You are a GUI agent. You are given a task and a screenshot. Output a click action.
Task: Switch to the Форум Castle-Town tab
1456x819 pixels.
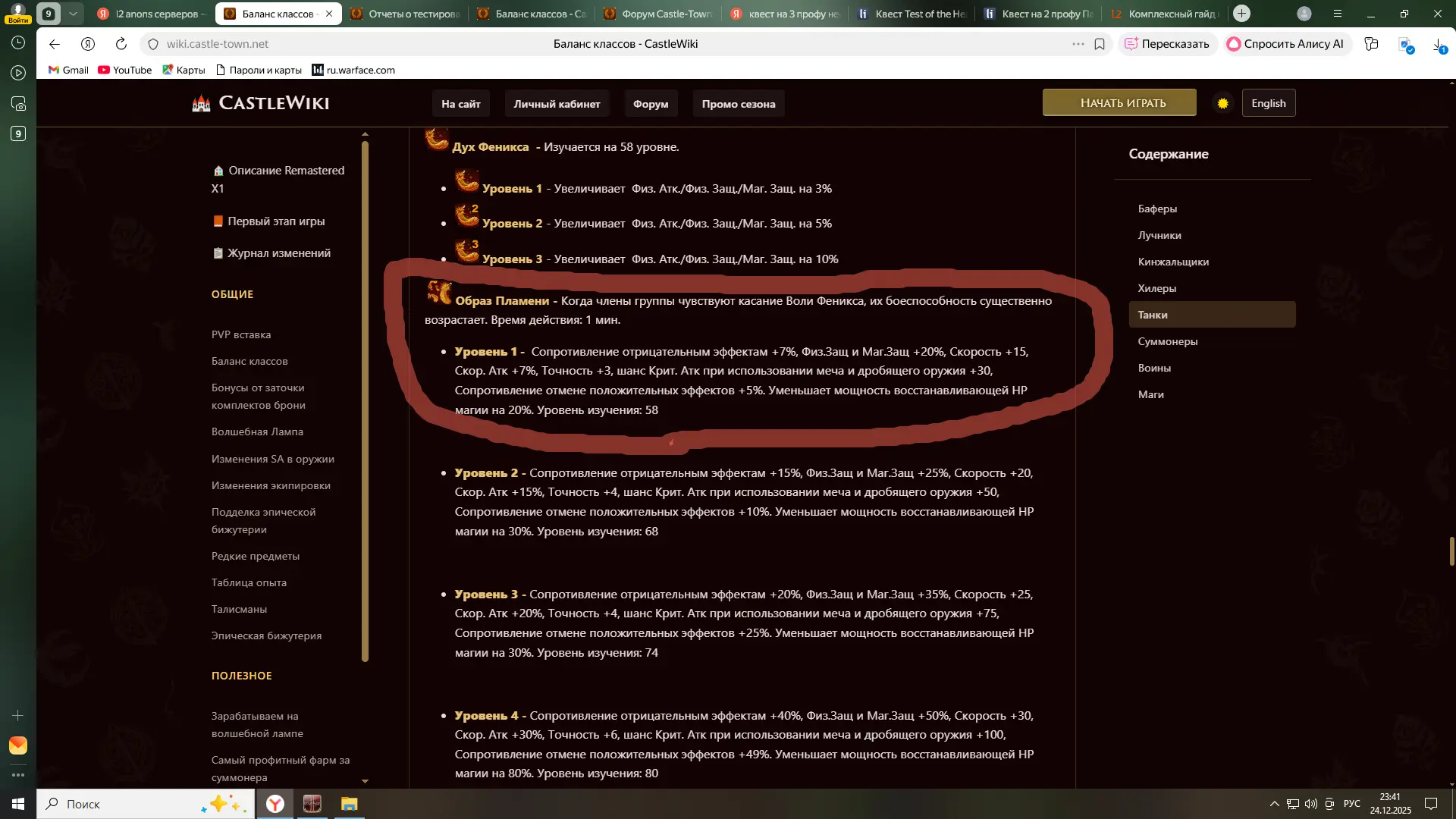pos(658,14)
